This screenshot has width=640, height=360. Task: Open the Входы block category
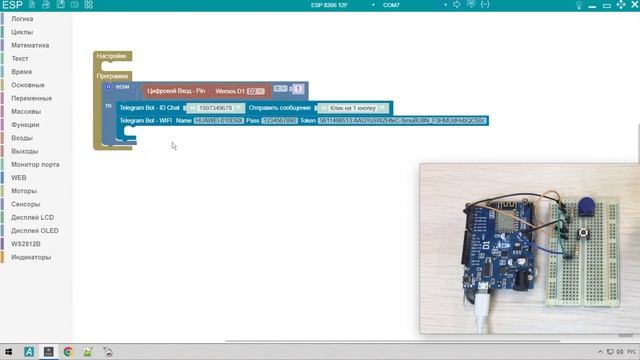22,138
